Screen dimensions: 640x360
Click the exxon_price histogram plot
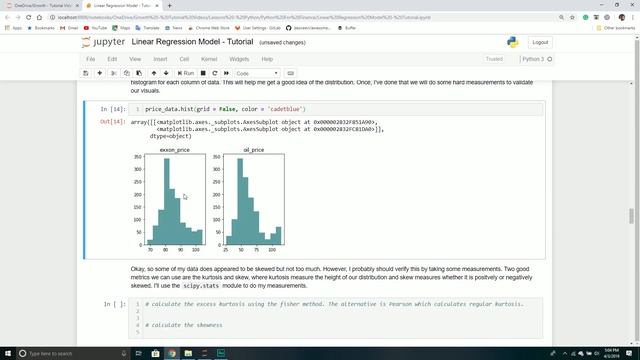[x=175, y=200]
